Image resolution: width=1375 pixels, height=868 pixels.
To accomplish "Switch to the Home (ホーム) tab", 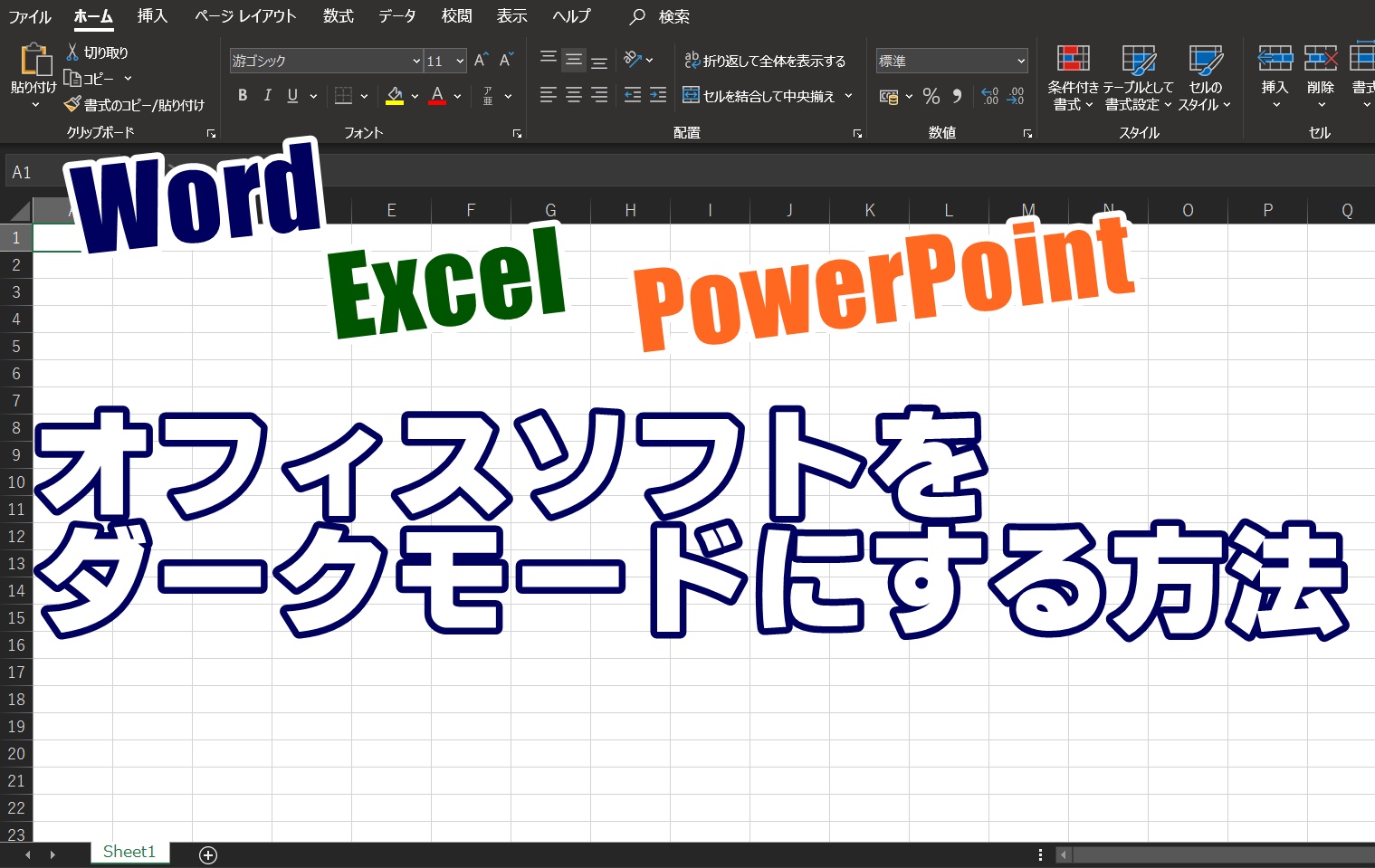I will [x=93, y=16].
